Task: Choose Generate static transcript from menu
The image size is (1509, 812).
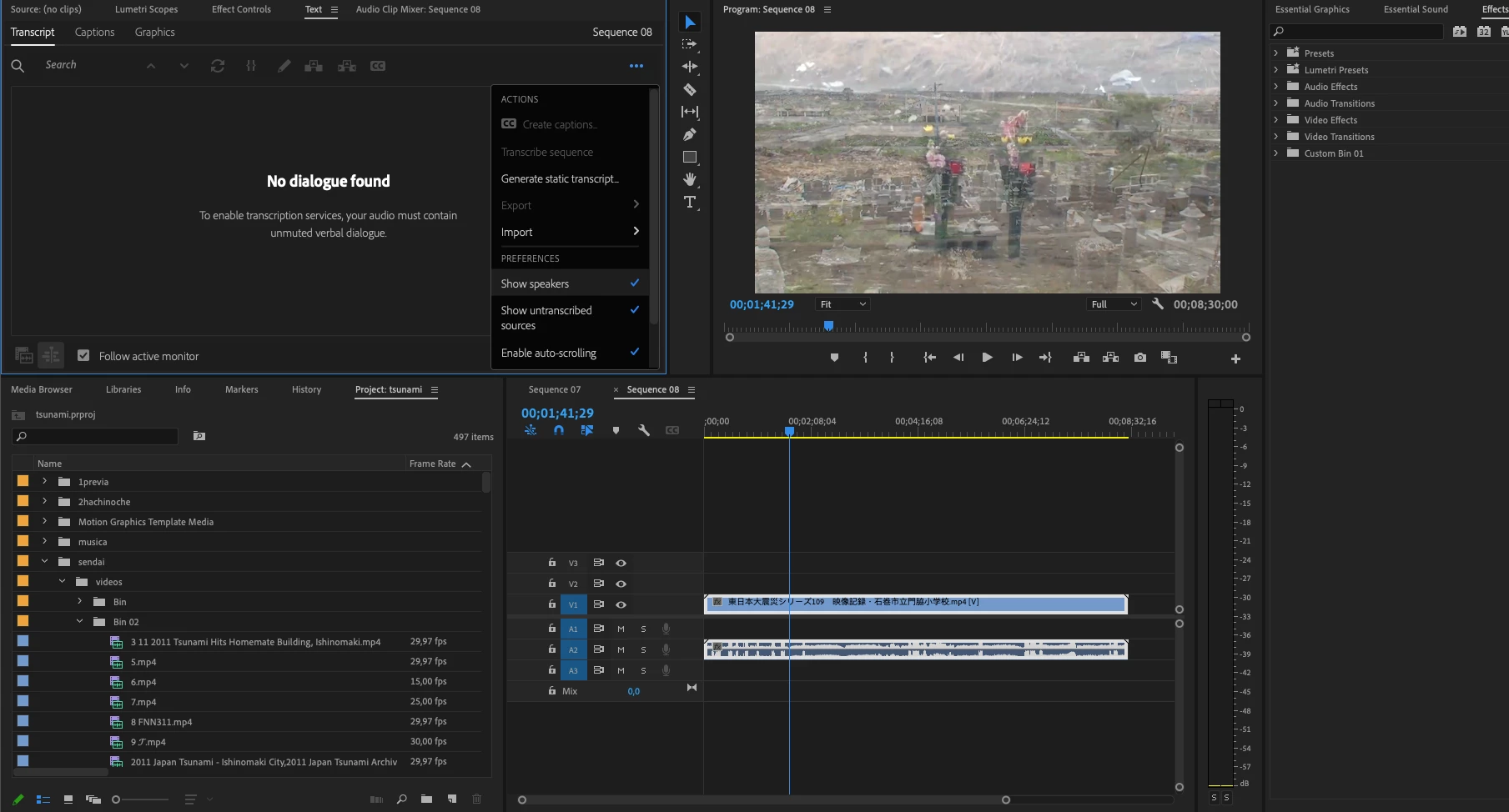Action: click(x=560, y=179)
